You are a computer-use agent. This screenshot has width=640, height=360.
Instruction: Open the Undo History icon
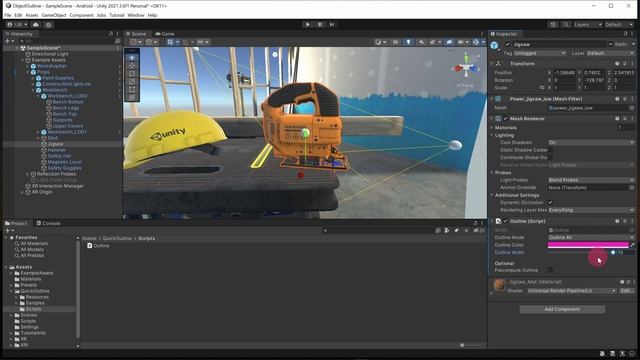(x=553, y=24)
